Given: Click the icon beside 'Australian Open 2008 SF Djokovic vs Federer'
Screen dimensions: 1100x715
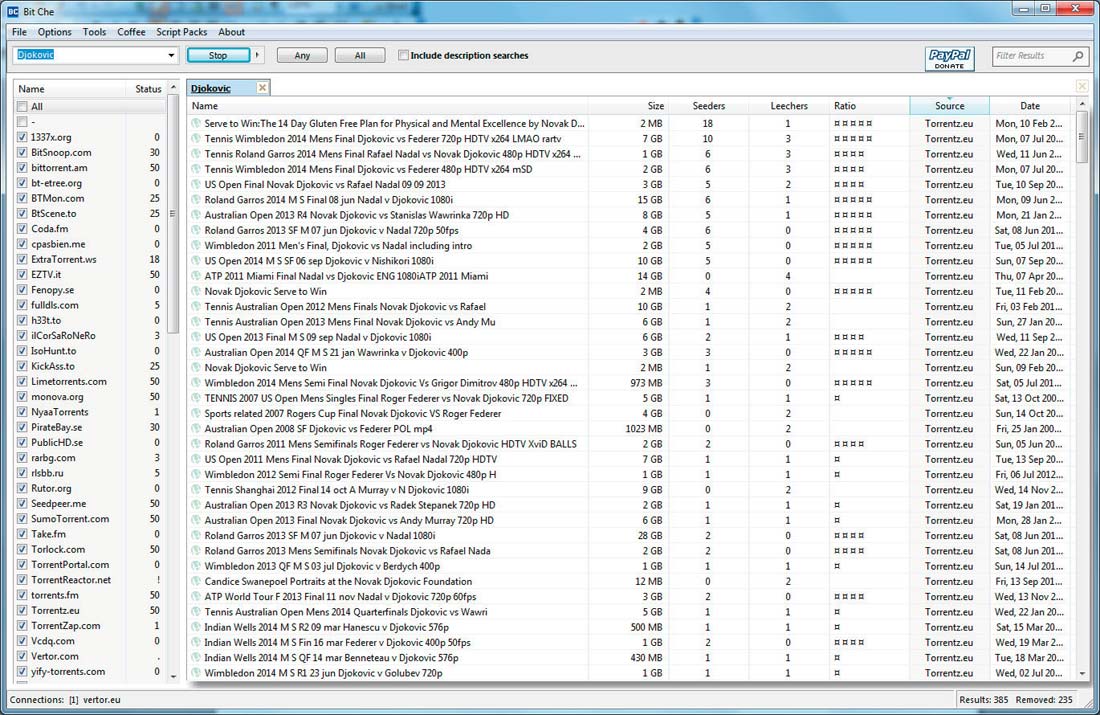Looking at the screenshot, I should pos(196,429).
